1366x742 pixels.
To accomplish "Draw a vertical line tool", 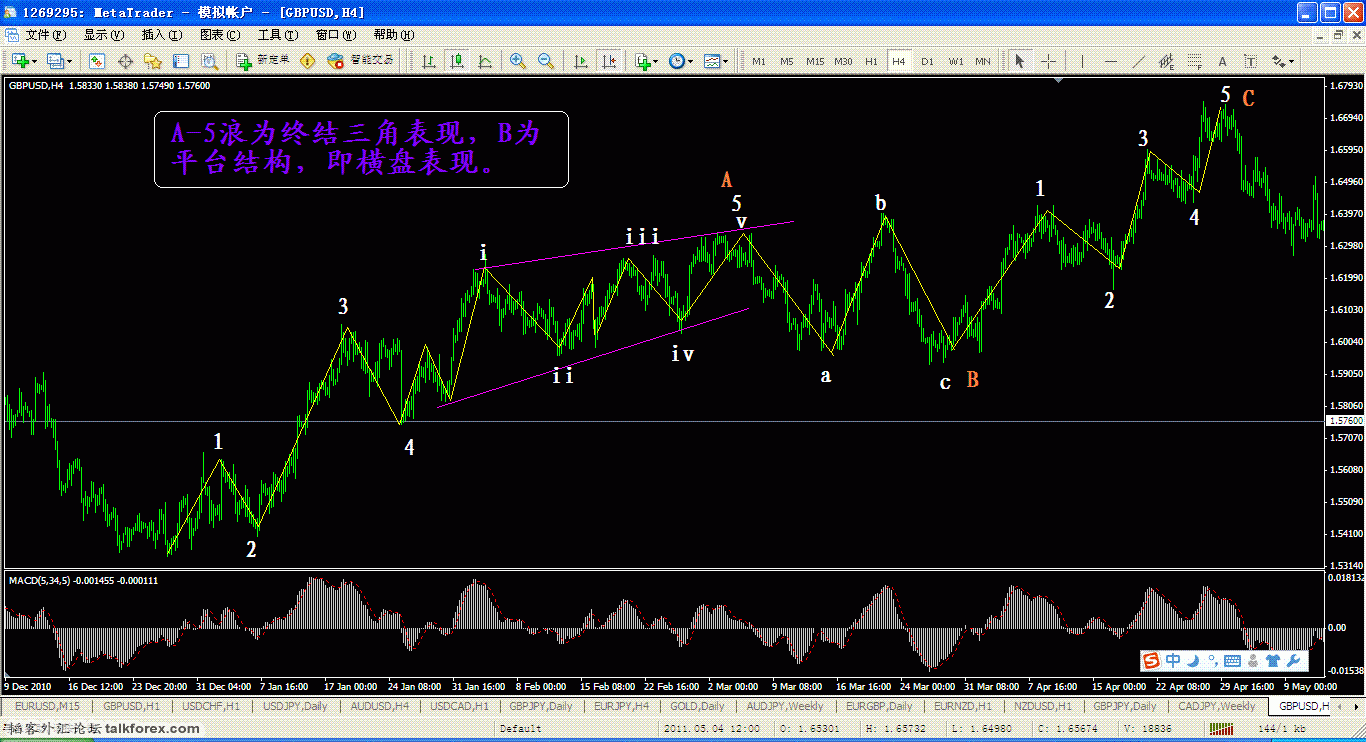I will 1081,61.
